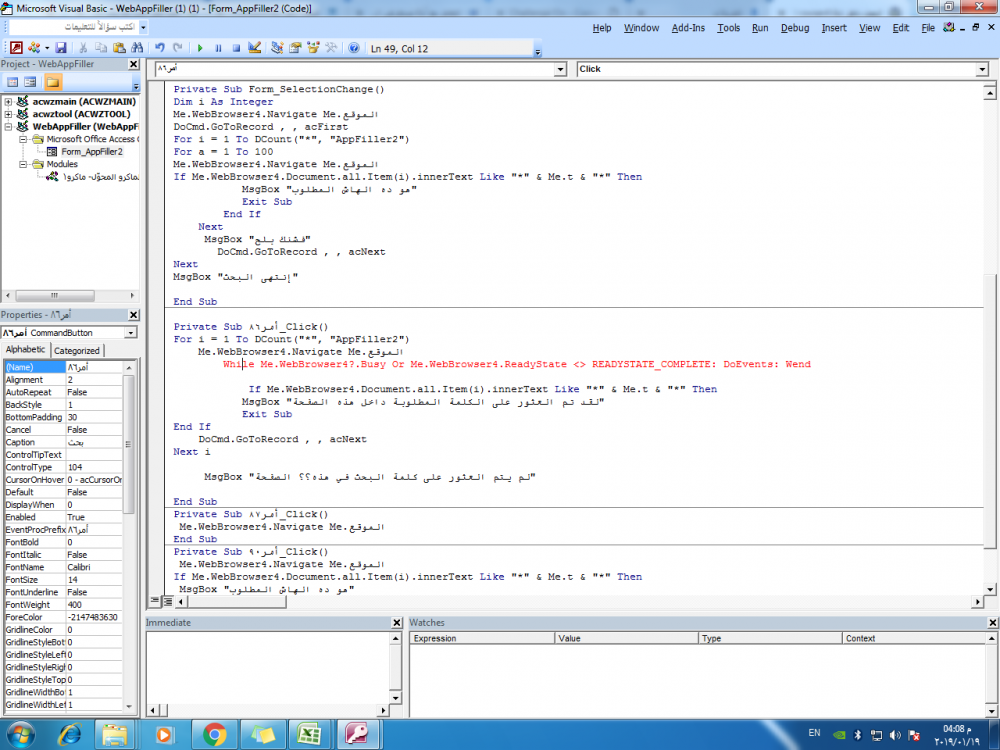Open the Window menu
Image resolution: width=1000 pixels, height=750 pixels.
pyautogui.click(x=641, y=27)
